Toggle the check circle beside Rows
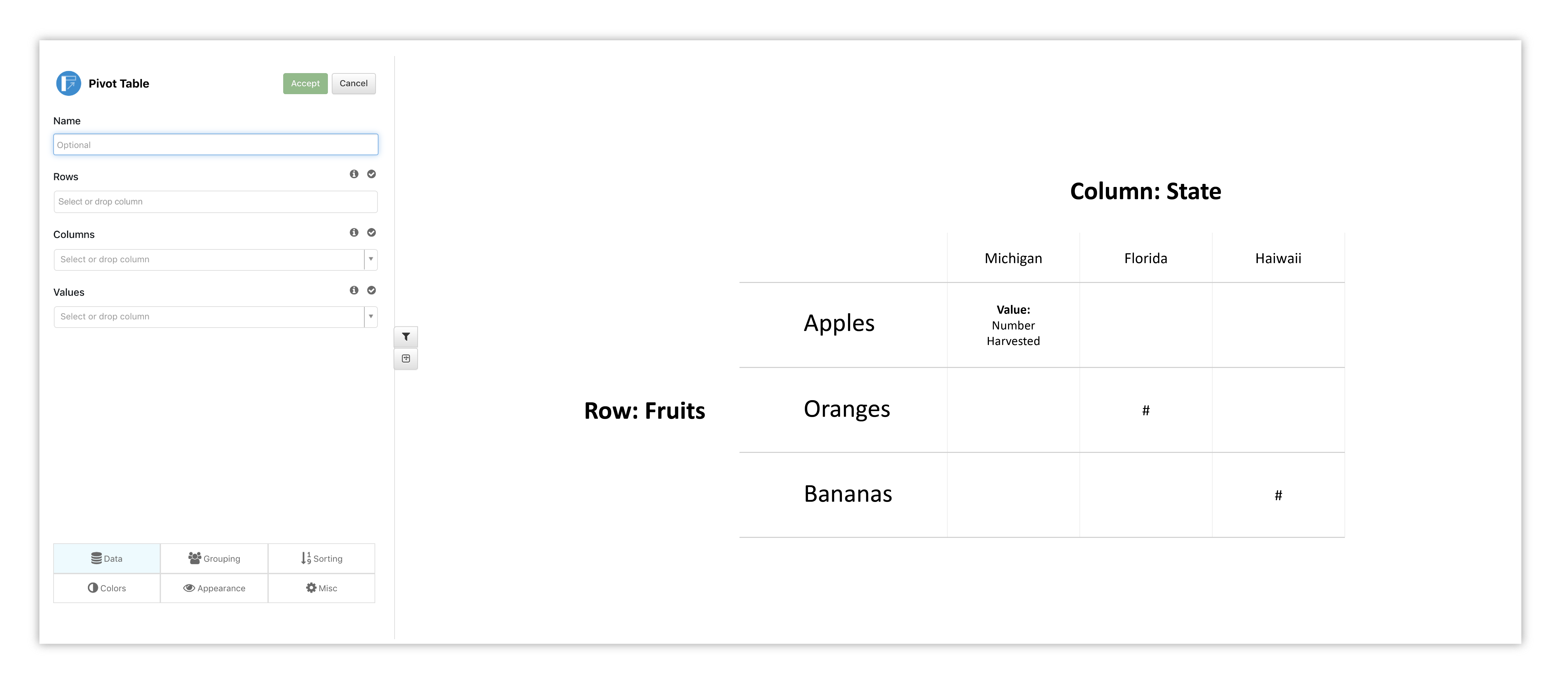 tap(371, 174)
